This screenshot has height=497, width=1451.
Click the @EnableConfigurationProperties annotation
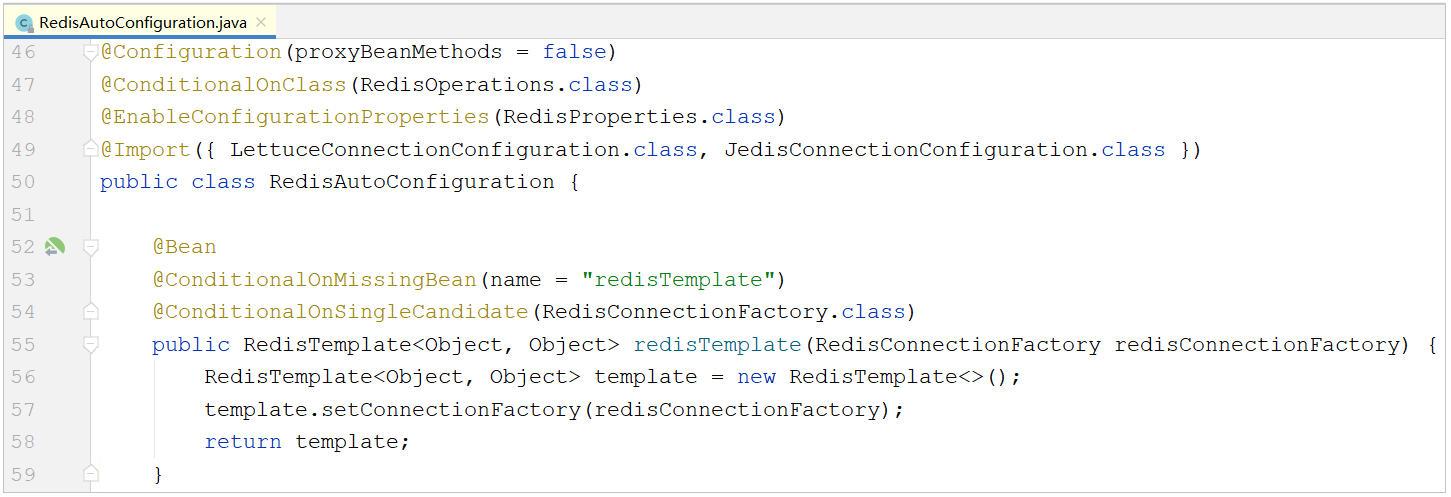(x=295, y=117)
